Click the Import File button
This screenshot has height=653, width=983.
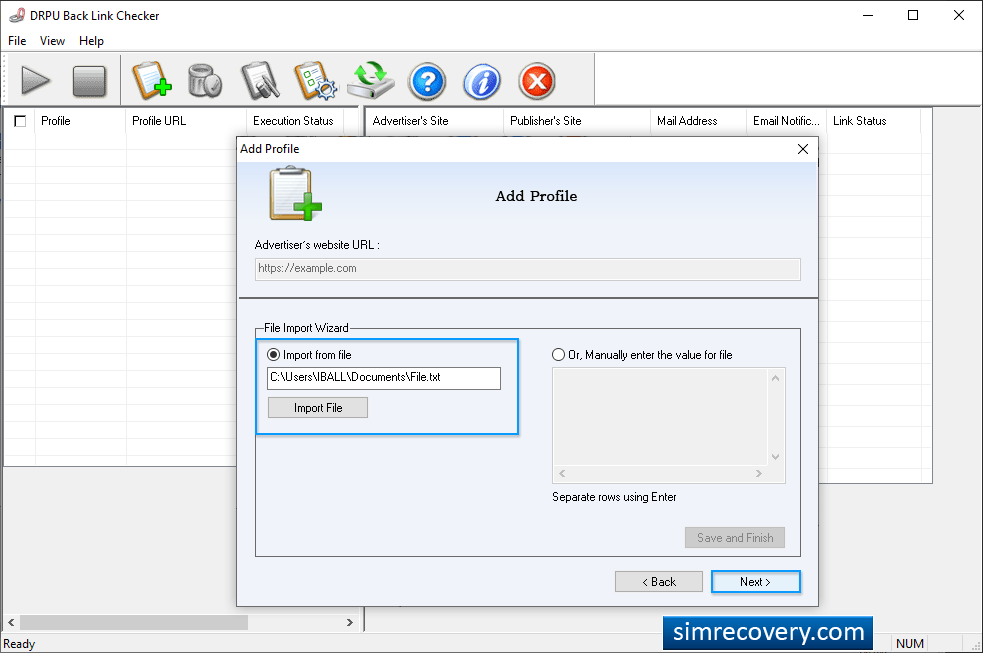[x=318, y=408]
